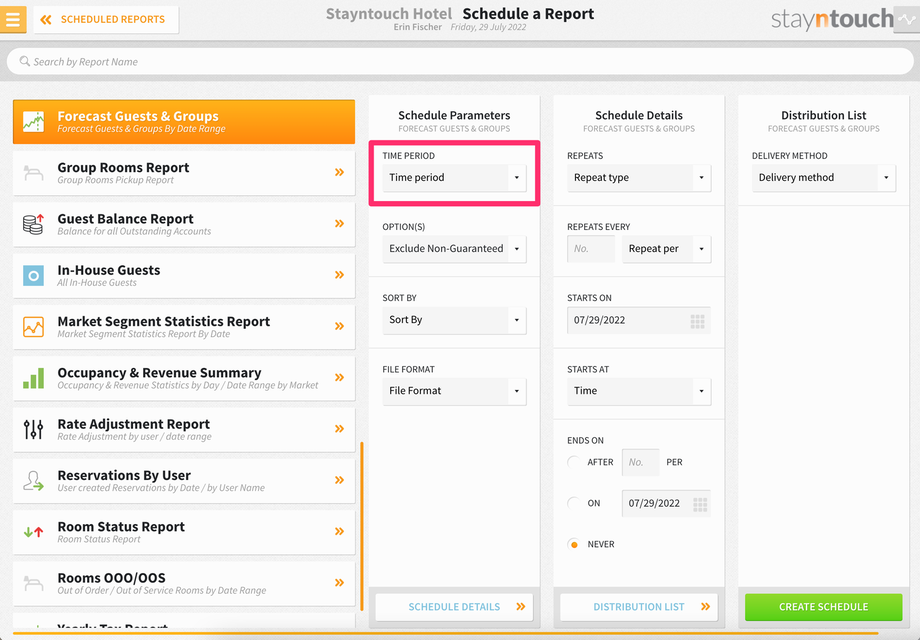Open the Repeat per dropdown
Screen dimensions: 920x640
tap(667, 249)
